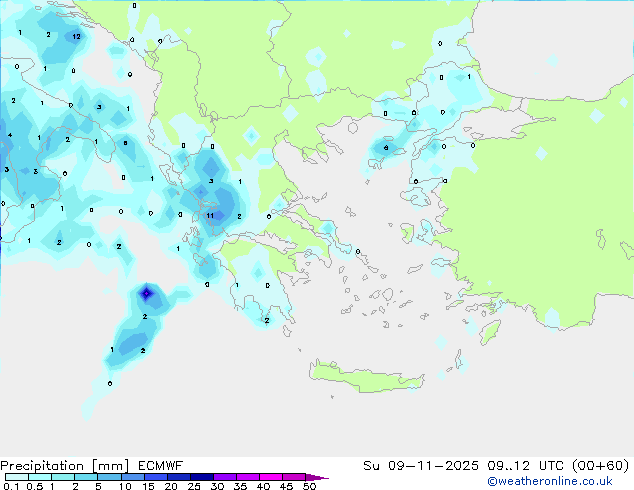Select the 0.1–0.5 mm legend swatch
The height and width of the screenshot is (490, 634).
(17, 477)
